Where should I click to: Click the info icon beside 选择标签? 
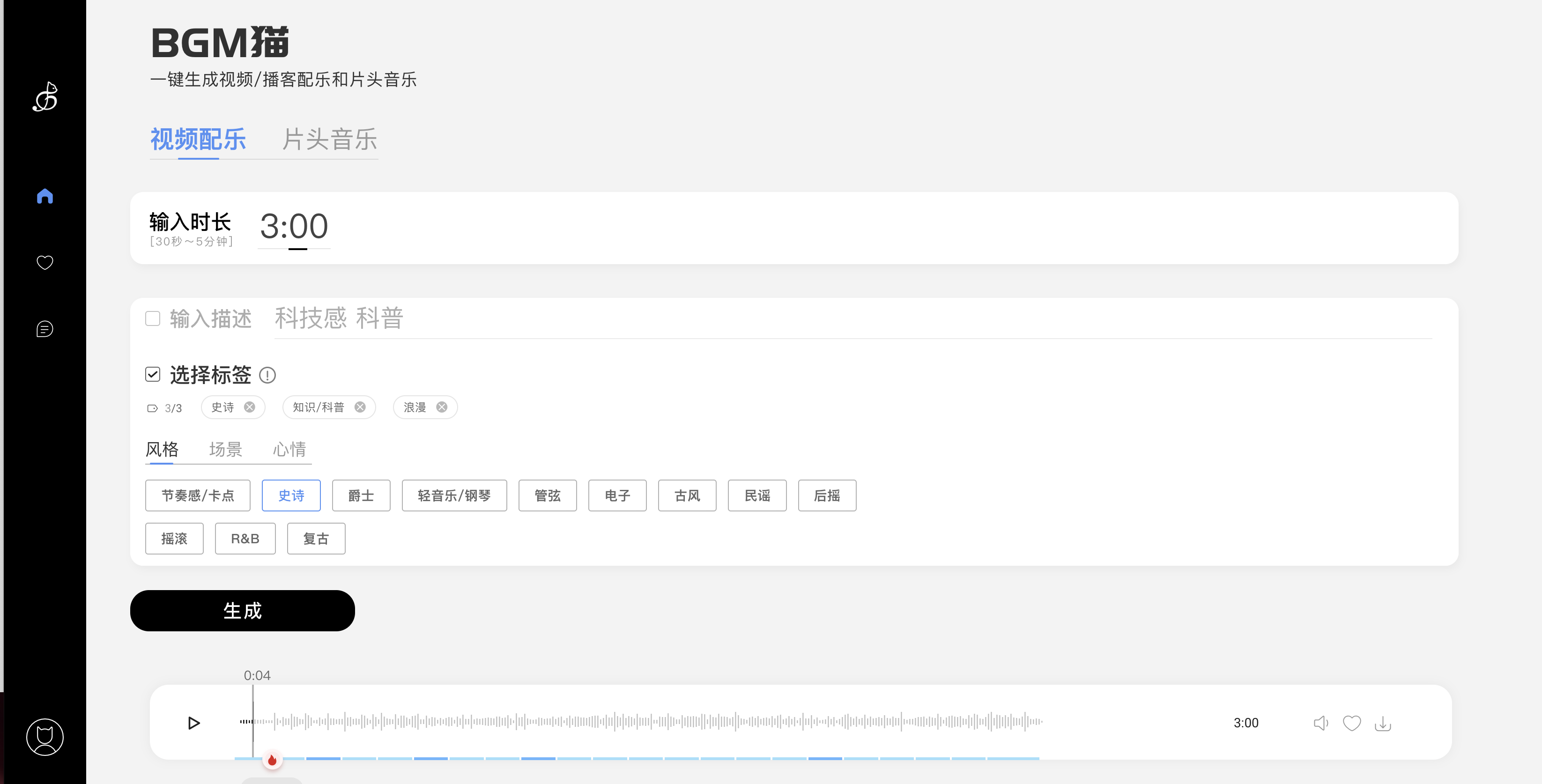pos(267,375)
